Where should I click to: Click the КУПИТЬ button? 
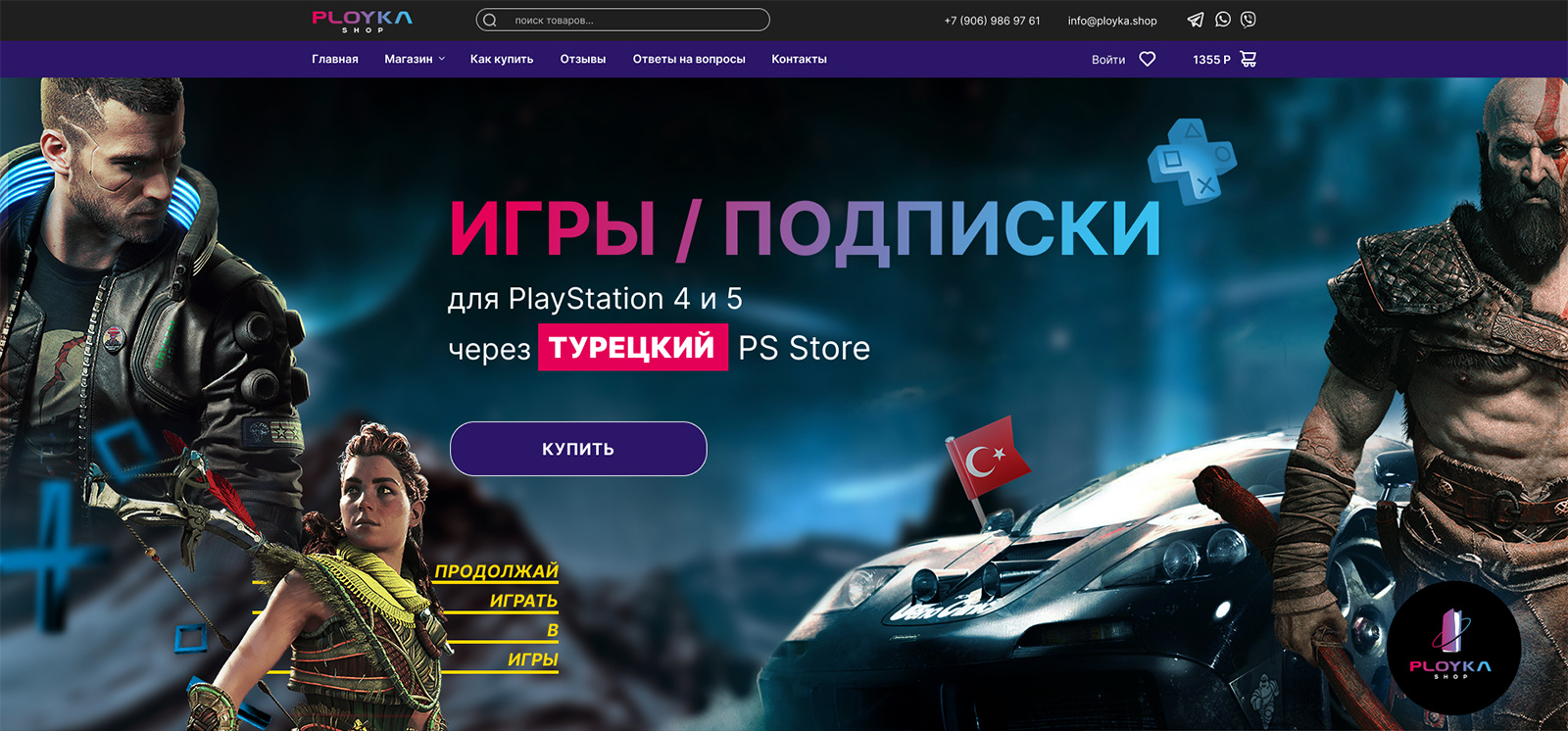coord(578,449)
